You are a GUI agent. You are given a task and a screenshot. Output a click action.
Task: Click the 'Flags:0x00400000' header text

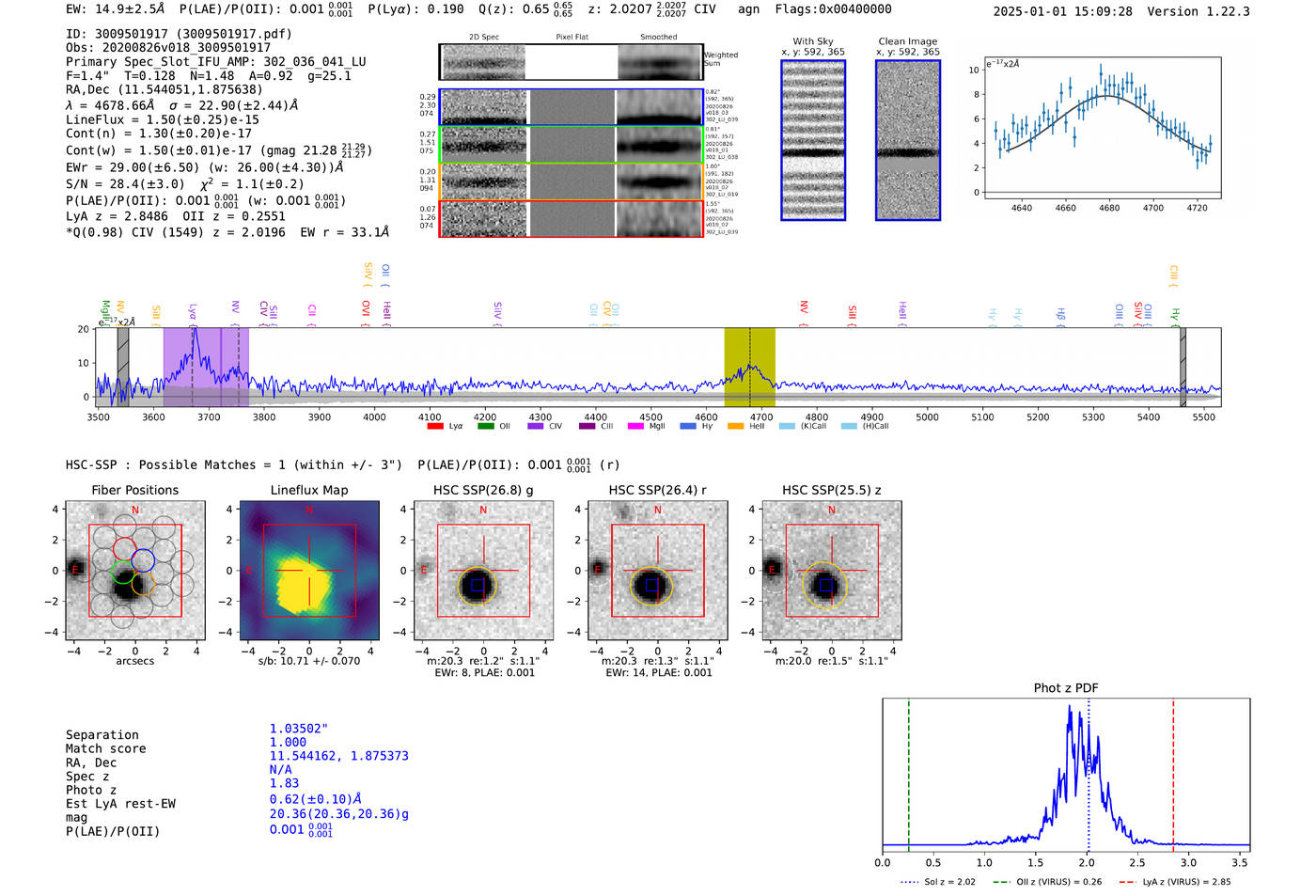click(x=834, y=9)
